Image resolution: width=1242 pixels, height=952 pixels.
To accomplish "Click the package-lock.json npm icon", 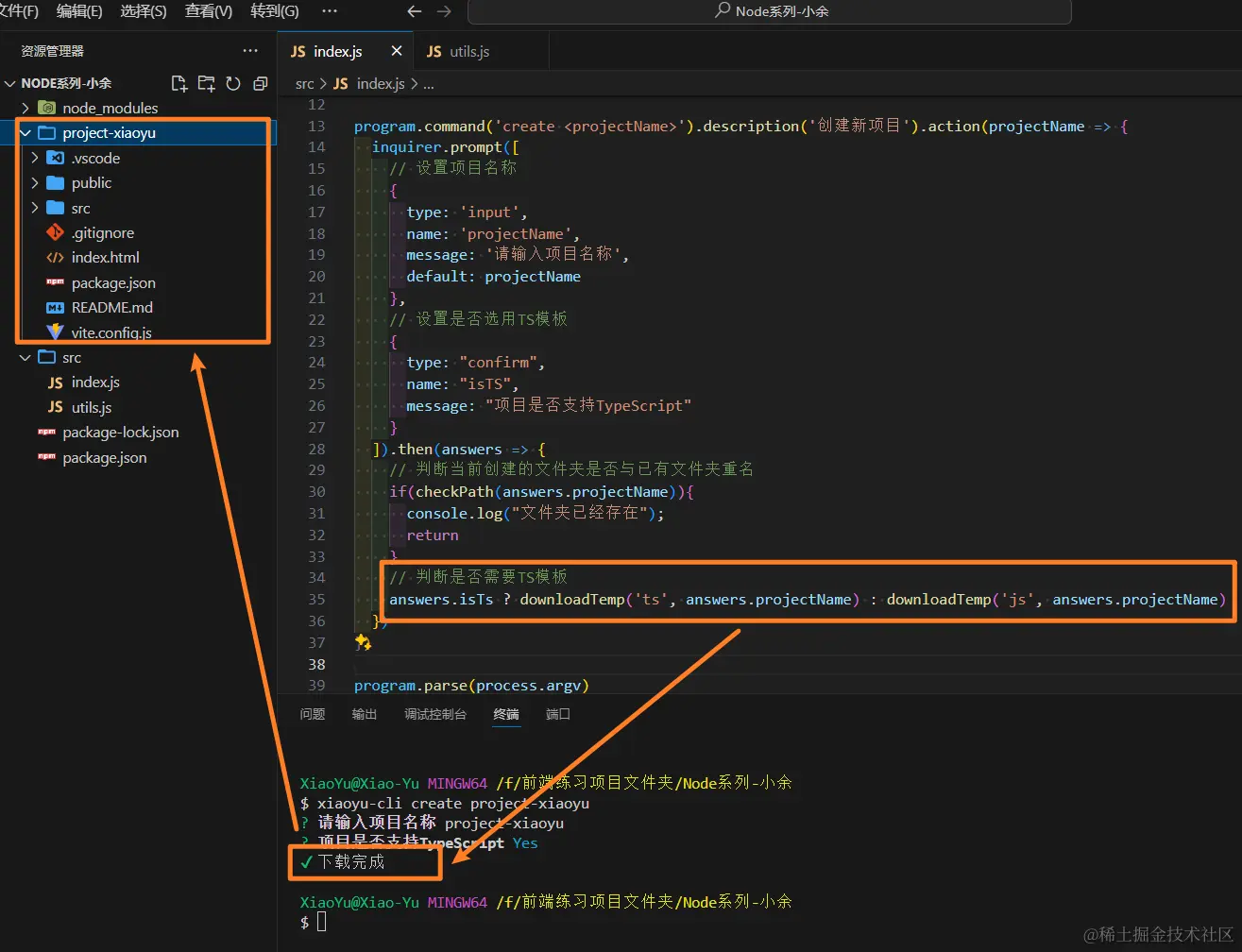I will (46, 432).
